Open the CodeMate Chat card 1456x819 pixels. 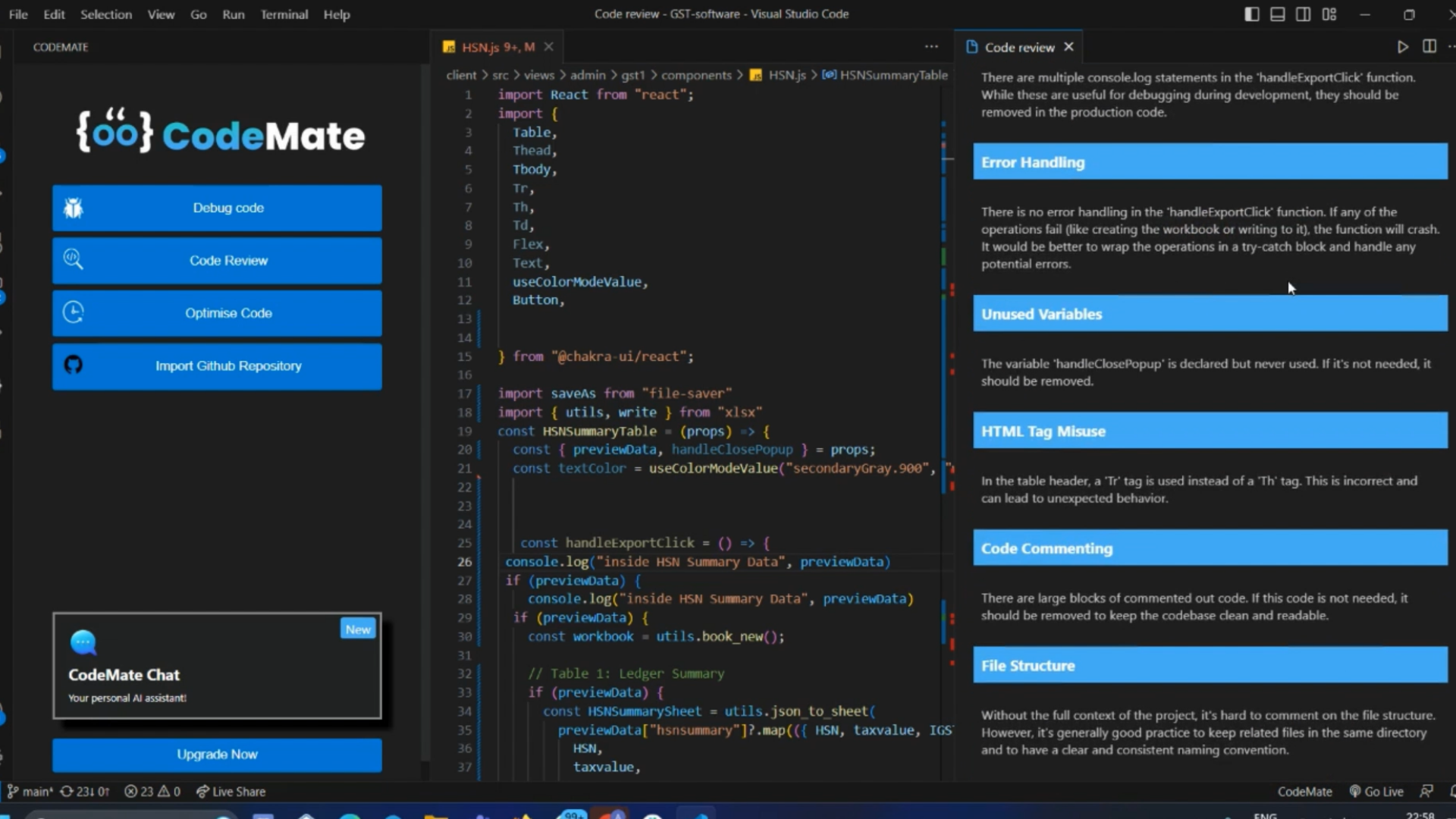coord(217,665)
